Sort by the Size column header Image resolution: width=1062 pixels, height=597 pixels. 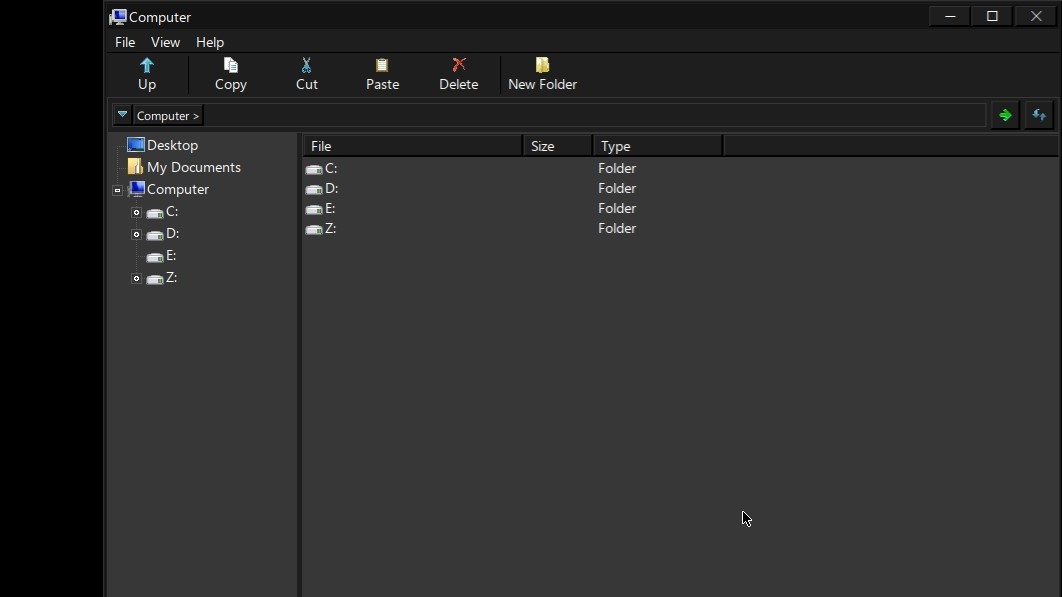[556, 146]
